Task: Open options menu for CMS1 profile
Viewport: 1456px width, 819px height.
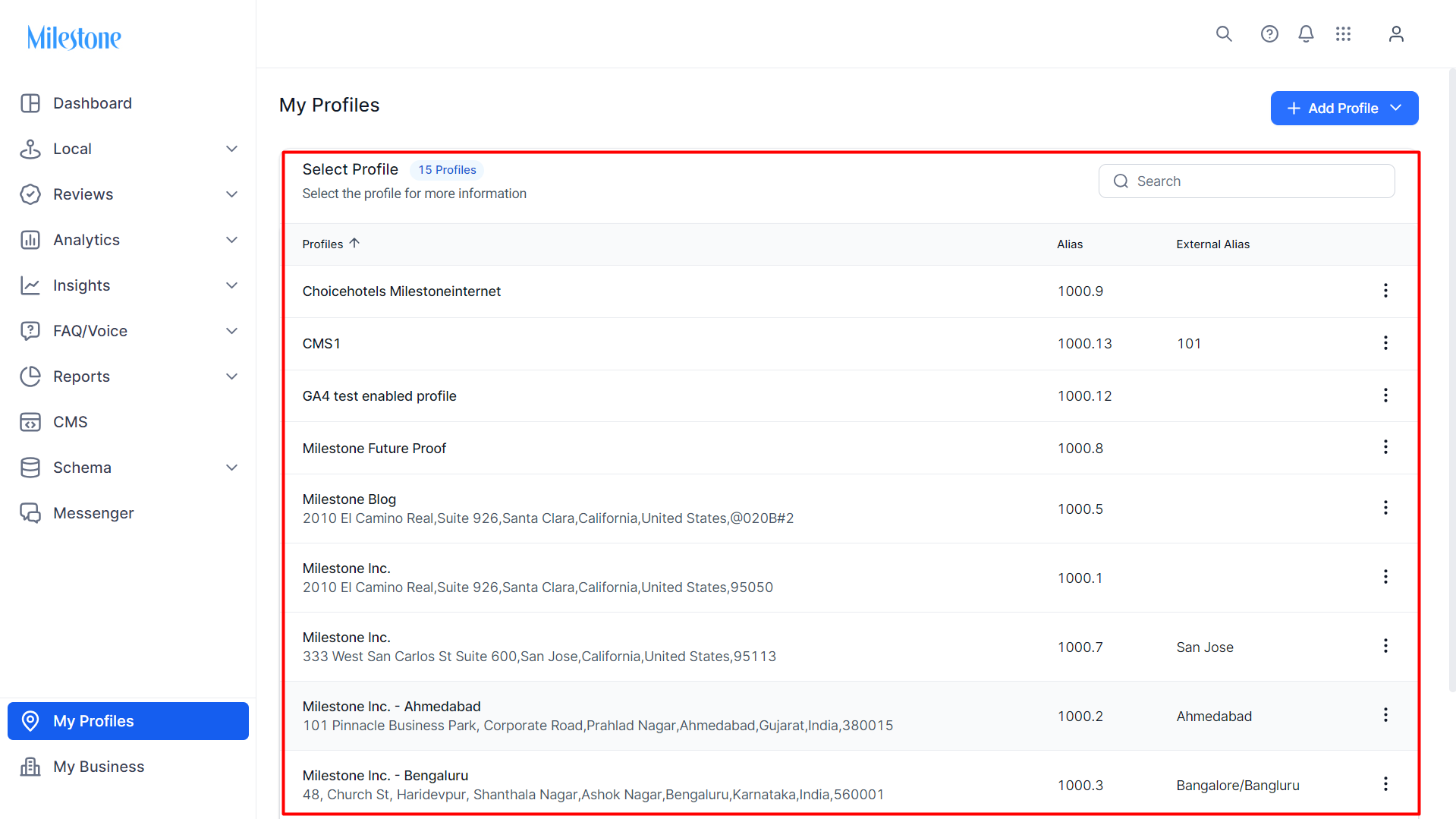Action: pos(1385,343)
